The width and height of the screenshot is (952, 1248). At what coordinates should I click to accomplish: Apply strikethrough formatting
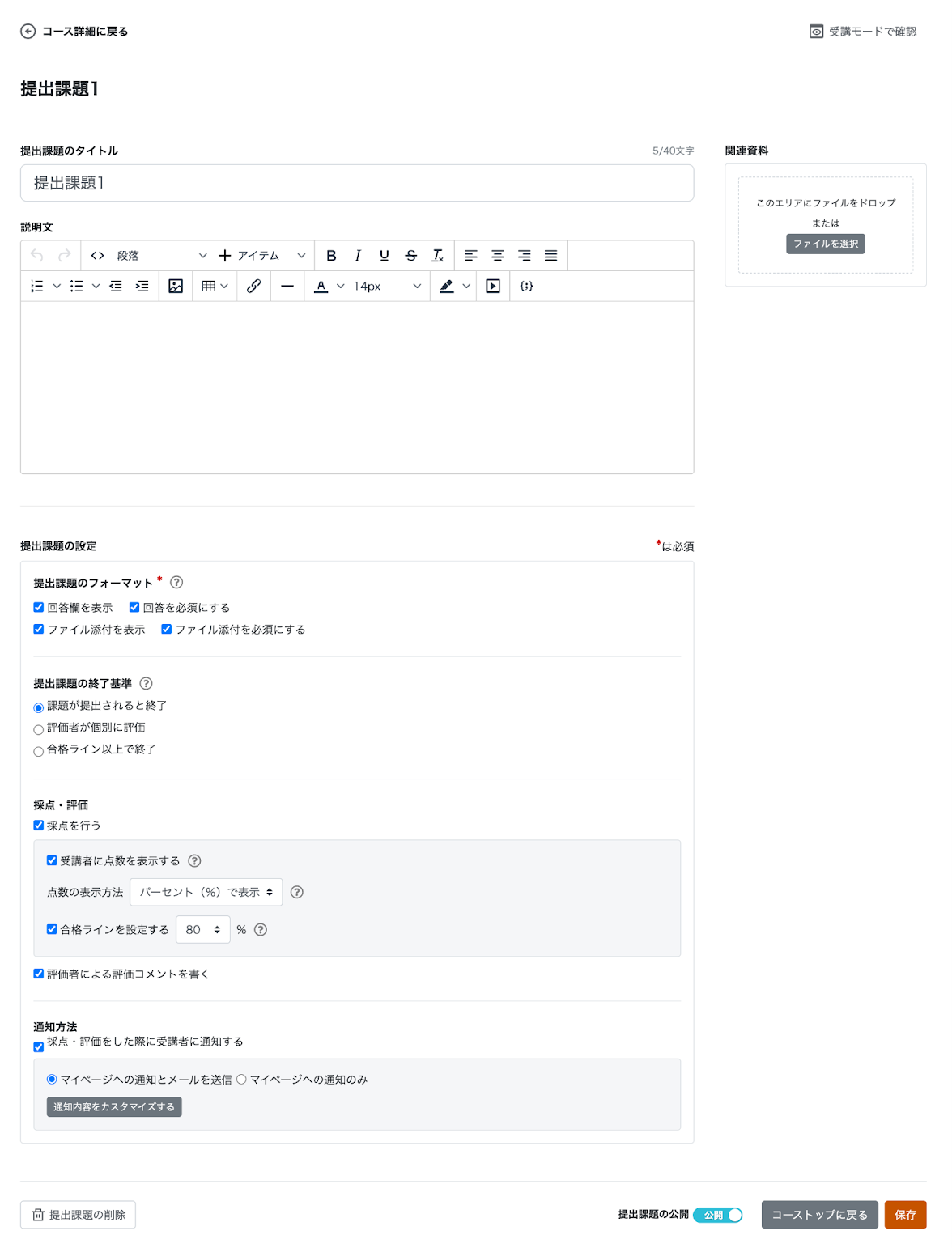[411, 256]
